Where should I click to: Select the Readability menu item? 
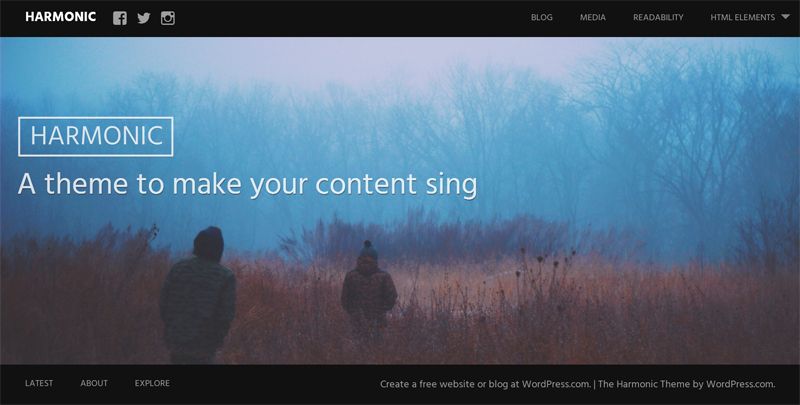[658, 17]
